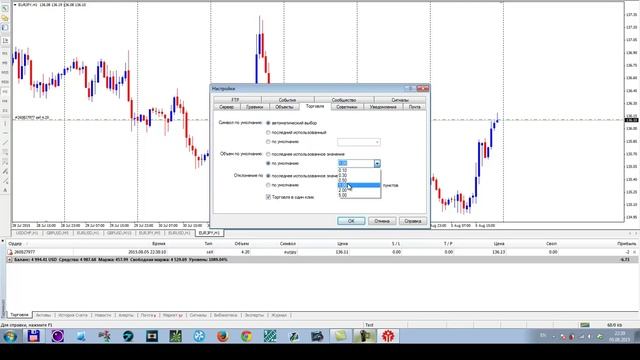Sort orders by the Прибыль column header
640x360 pixels.
click(x=626, y=244)
